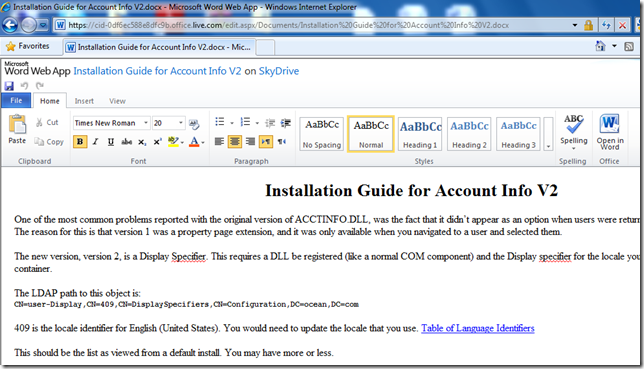Go to SkyDrive link
The width and height of the screenshot is (644, 369).
[x=279, y=71]
